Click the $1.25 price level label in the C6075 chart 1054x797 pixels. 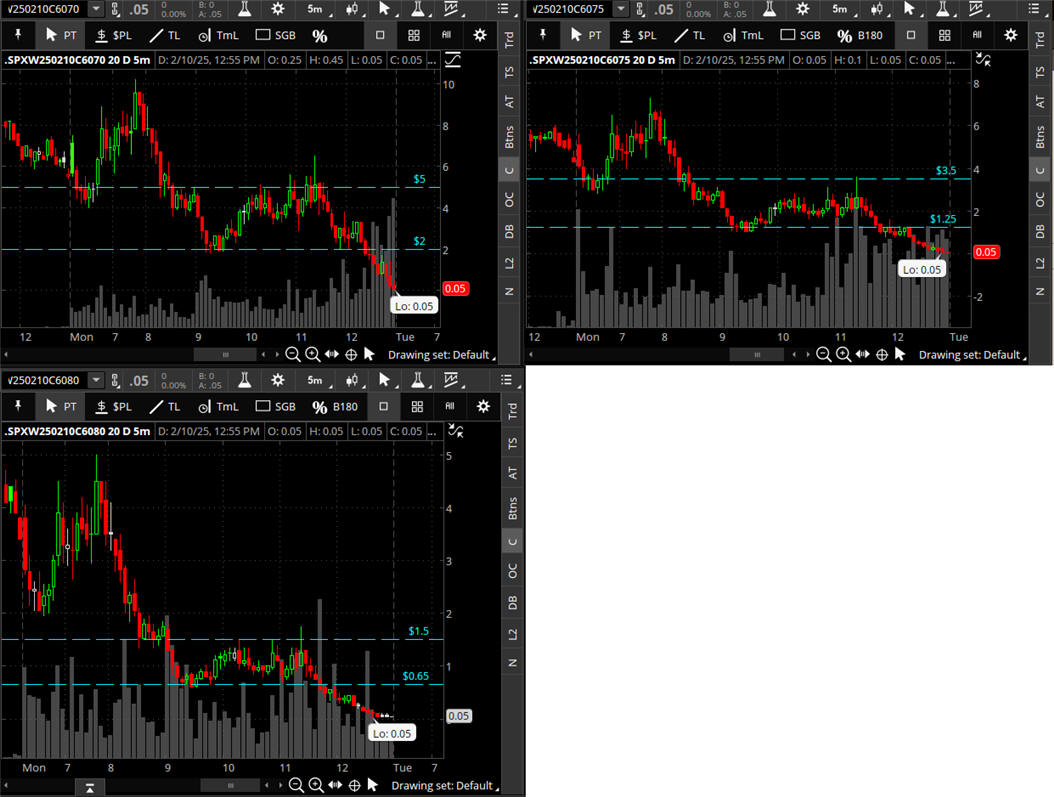pos(943,219)
